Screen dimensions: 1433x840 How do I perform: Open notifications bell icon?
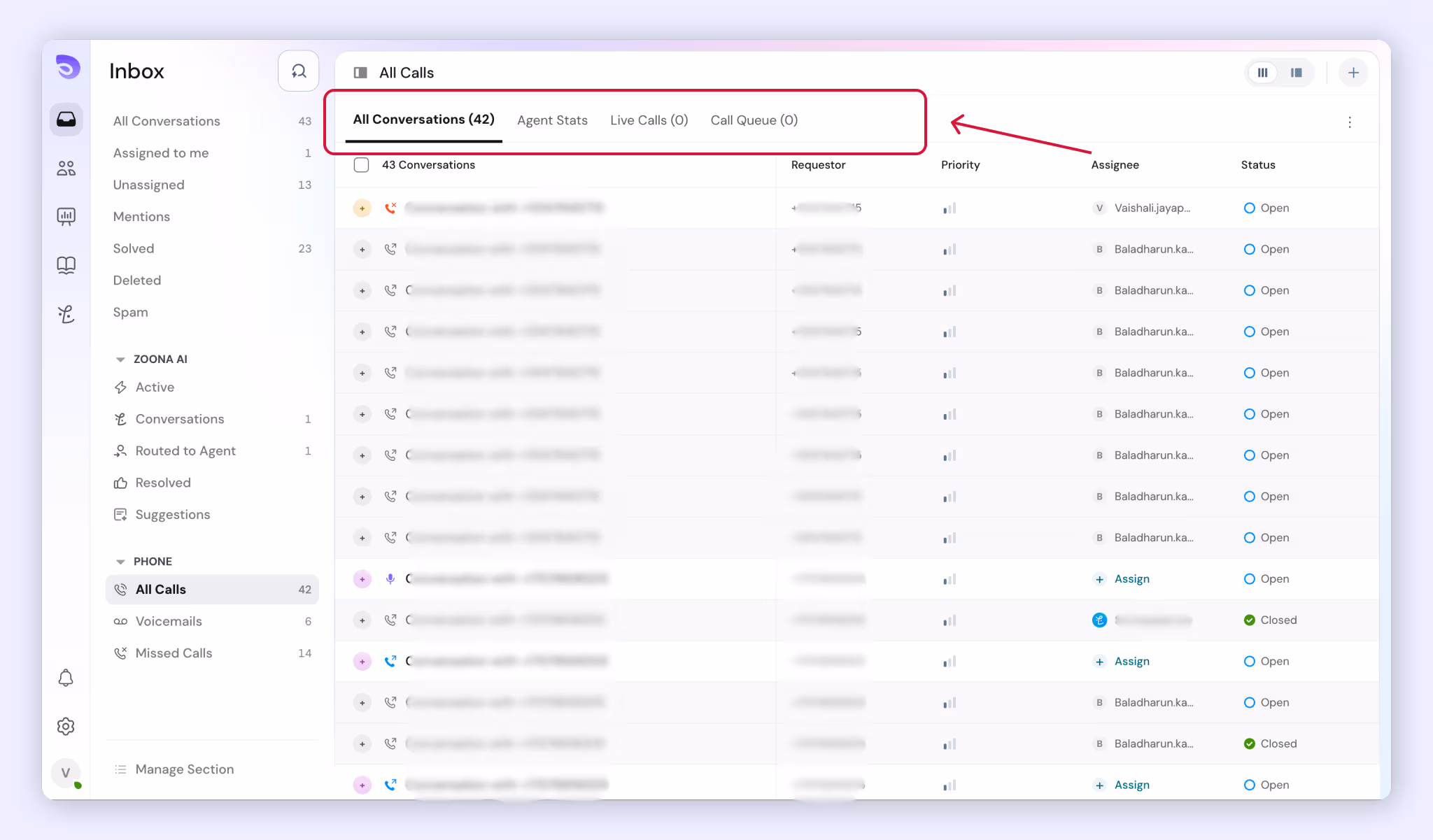(x=66, y=678)
